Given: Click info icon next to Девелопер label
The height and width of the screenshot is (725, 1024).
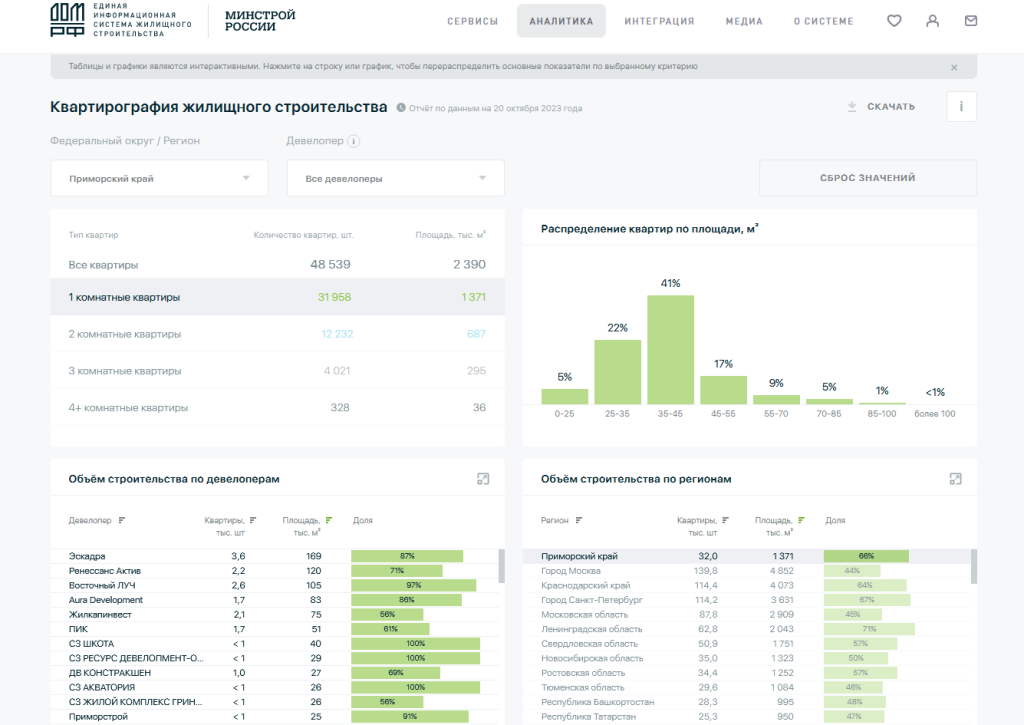Looking at the screenshot, I should coord(354,141).
